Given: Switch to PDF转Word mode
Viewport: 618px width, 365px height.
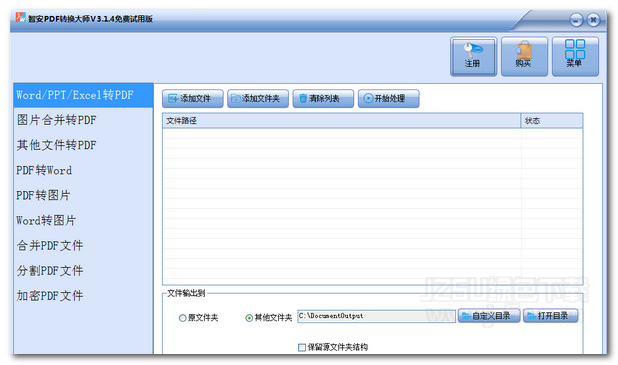Looking at the screenshot, I should point(83,170).
